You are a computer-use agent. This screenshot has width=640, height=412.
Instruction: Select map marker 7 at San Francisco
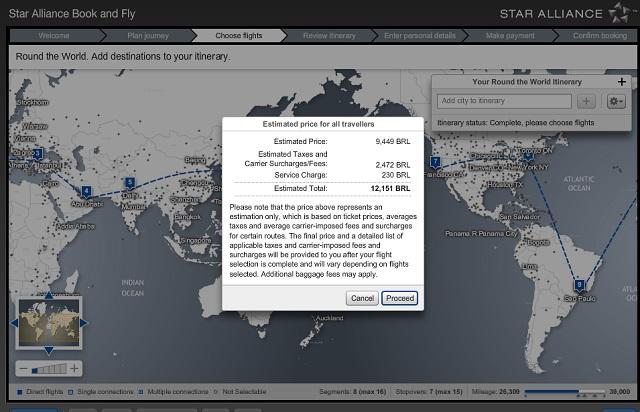(x=436, y=162)
